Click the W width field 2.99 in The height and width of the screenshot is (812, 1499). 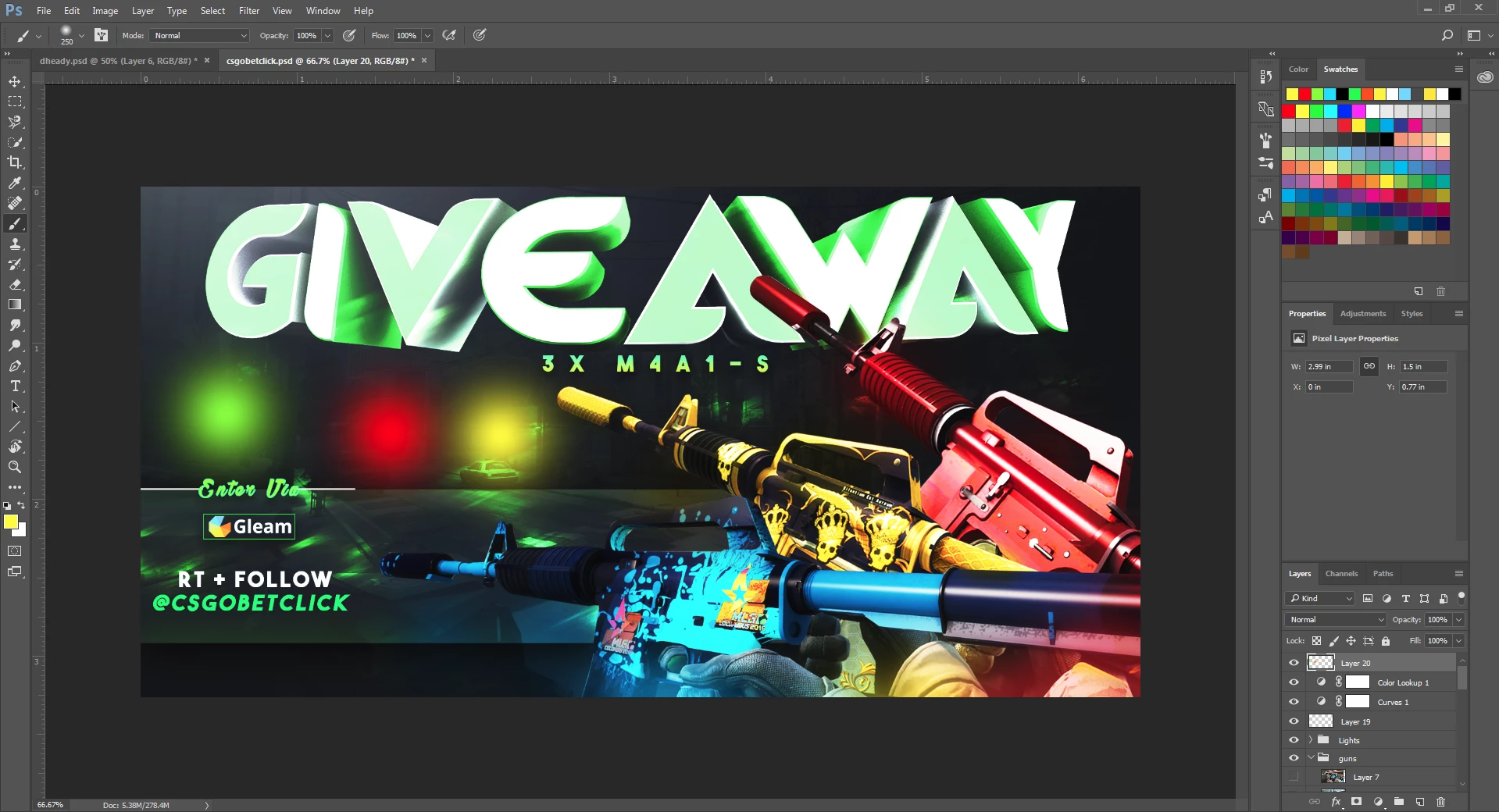click(x=1329, y=366)
